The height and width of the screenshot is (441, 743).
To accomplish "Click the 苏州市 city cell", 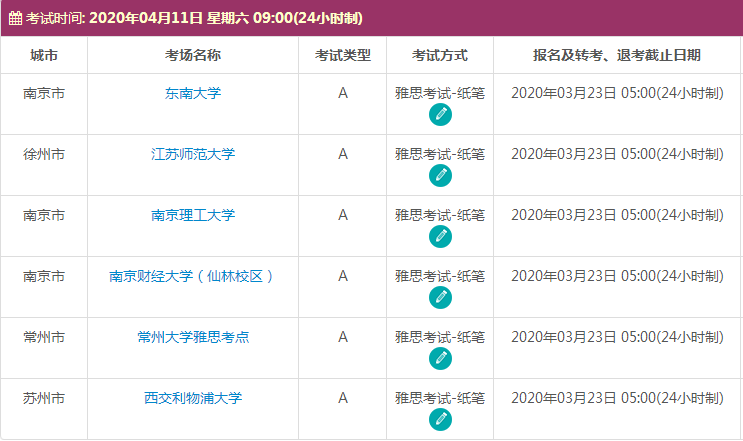I will pyautogui.click(x=44, y=398).
